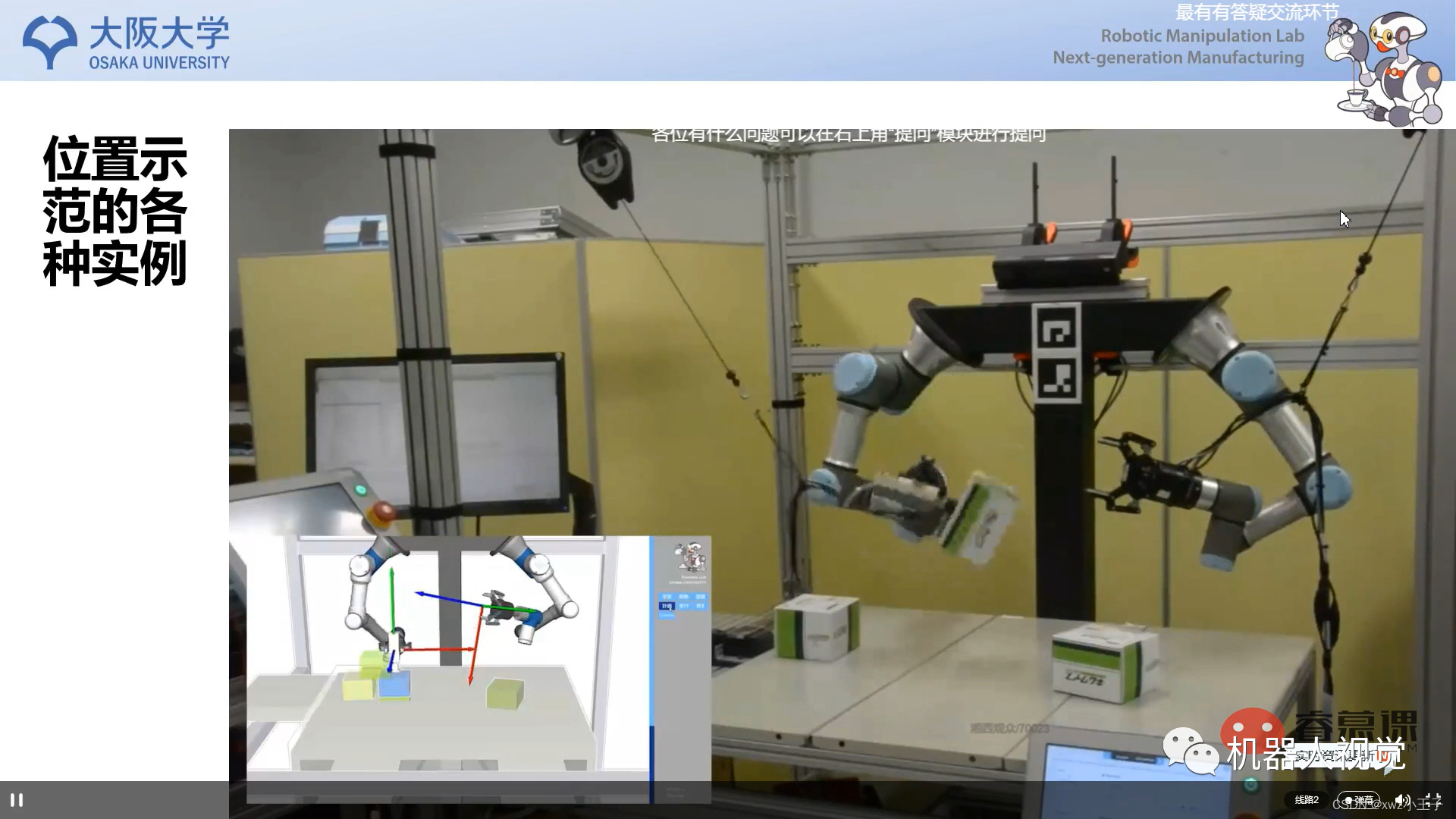Enter fullscreen with the expand icon
Screen dimensions: 1456x819
pyautogui.click(x=1432, y=800)
